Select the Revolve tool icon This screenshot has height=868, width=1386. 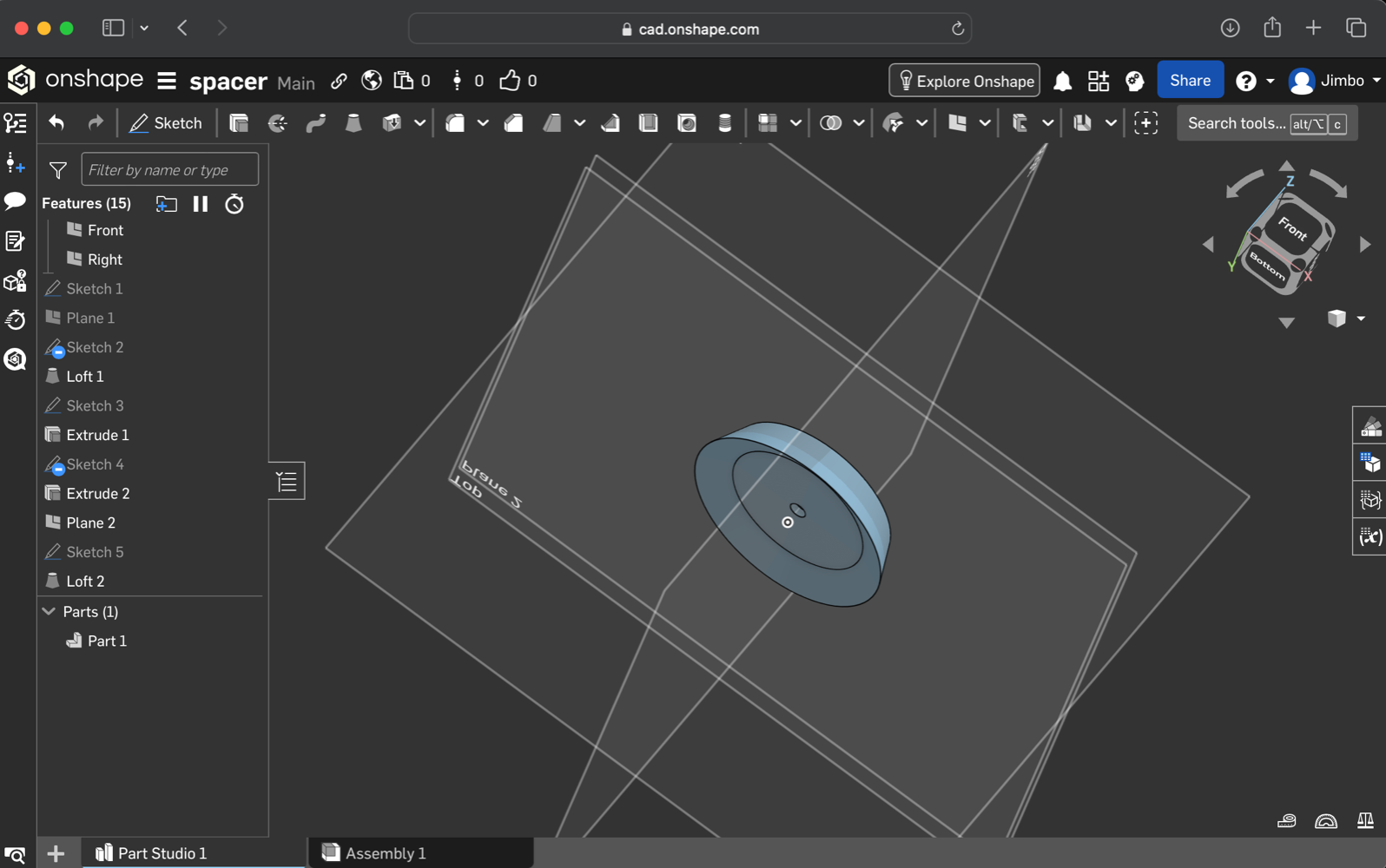pos(278,123)
